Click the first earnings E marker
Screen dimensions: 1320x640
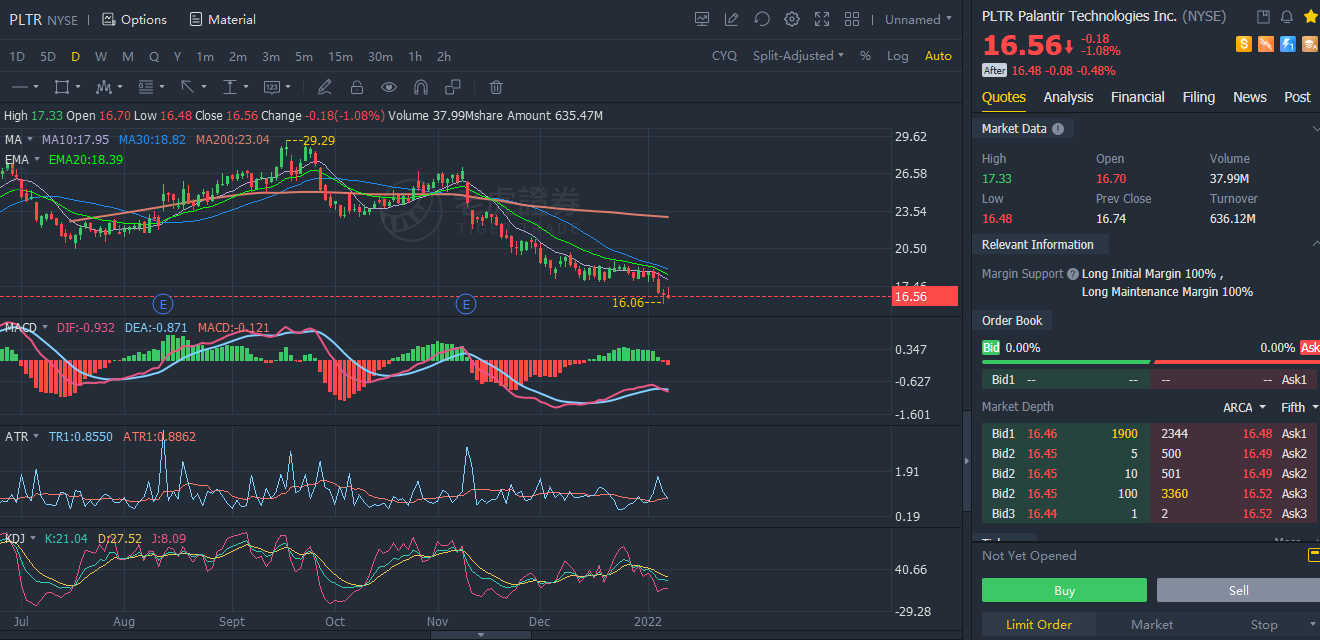[163, 302]
